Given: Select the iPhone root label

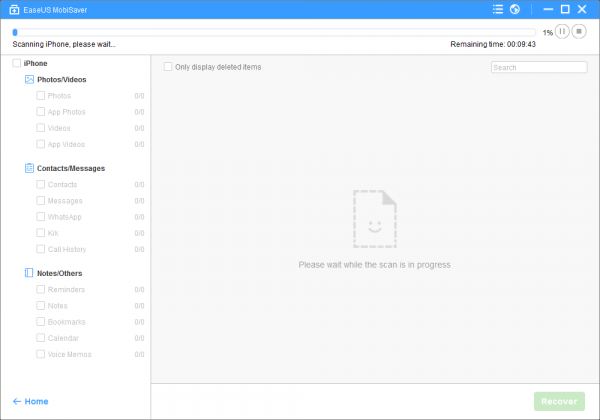Looking at the screenshot, I should click(x=35, y=63).
